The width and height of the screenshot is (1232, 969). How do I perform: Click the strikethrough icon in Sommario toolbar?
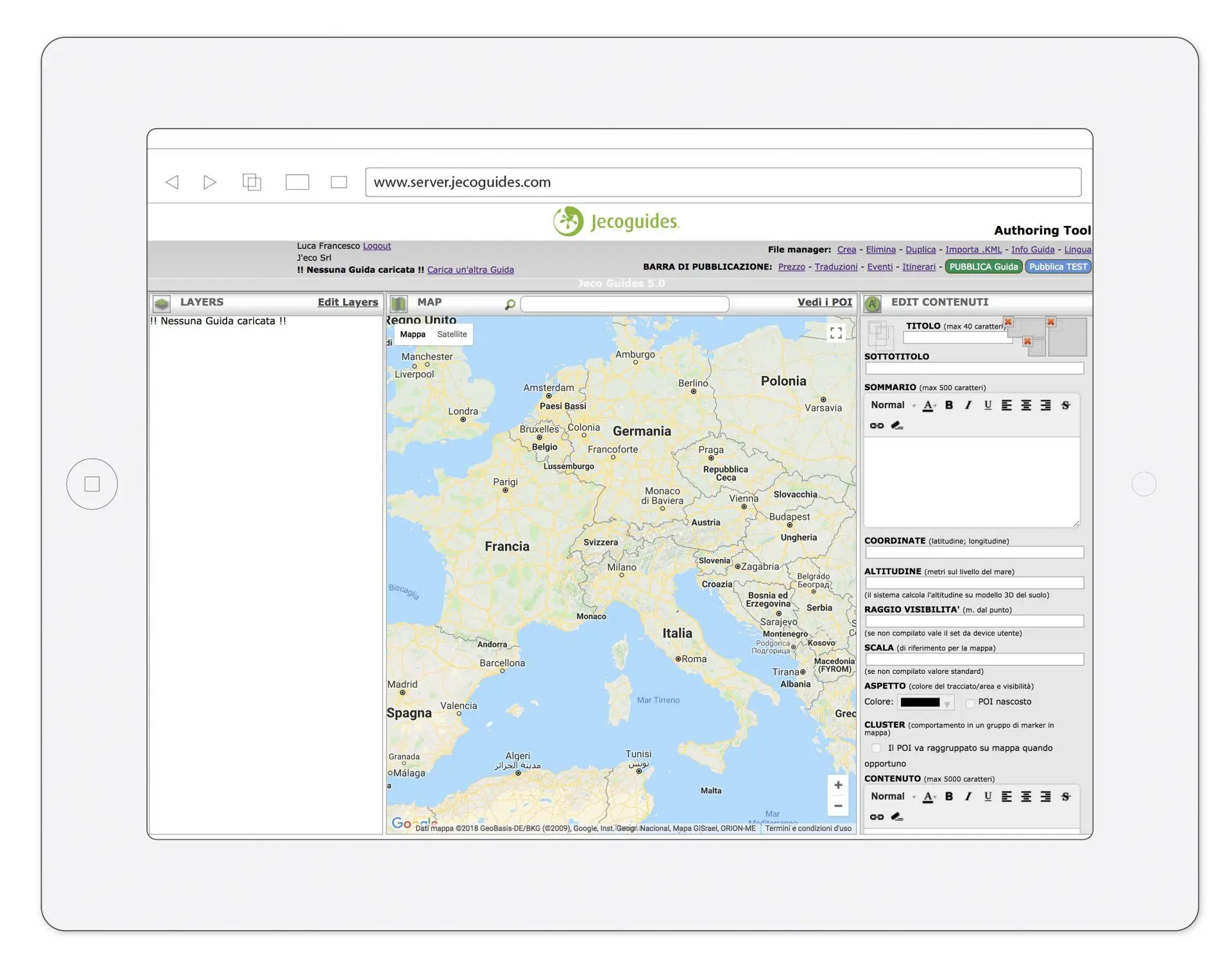[x=1066, y=405]
